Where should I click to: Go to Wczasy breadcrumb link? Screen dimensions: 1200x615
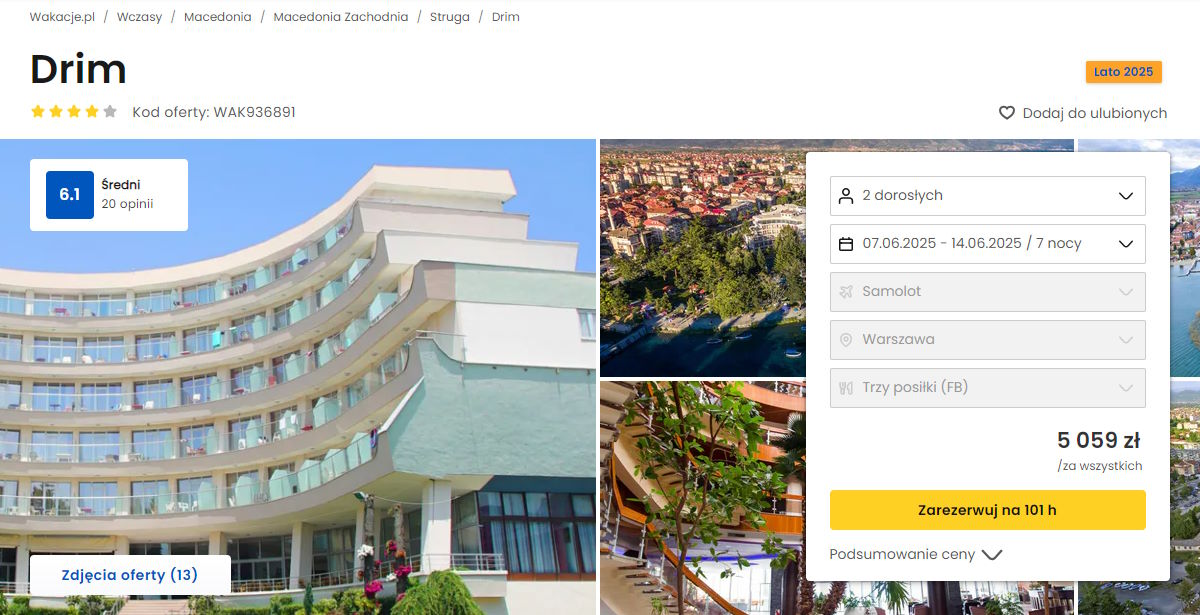139,17
